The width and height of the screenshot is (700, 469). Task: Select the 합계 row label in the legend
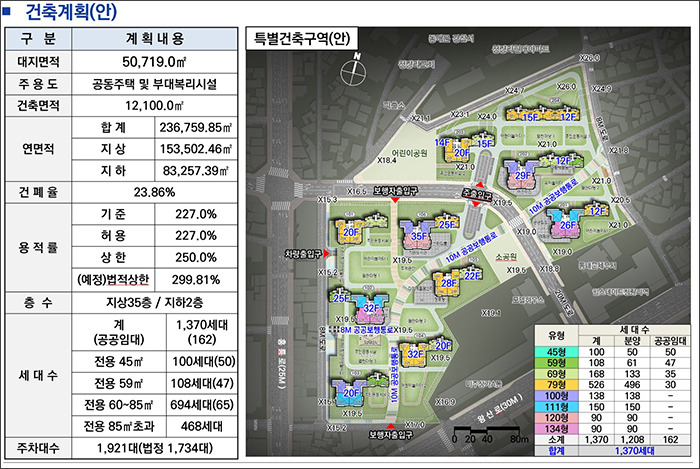tap(556, 451)
